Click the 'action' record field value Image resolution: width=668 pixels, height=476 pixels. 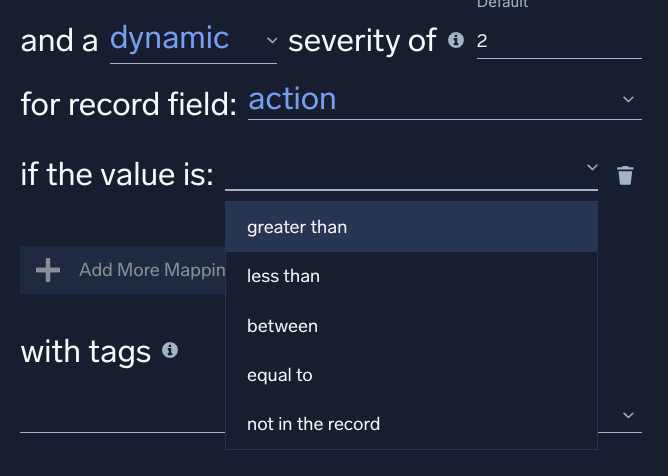pyautogui.click(x=292, y=99)
